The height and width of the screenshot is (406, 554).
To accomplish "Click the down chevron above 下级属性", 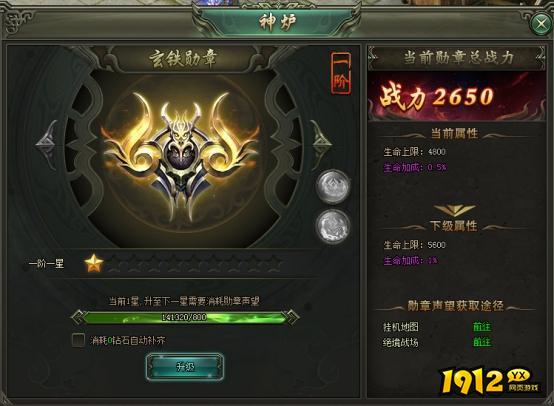I will coord(454,210).
